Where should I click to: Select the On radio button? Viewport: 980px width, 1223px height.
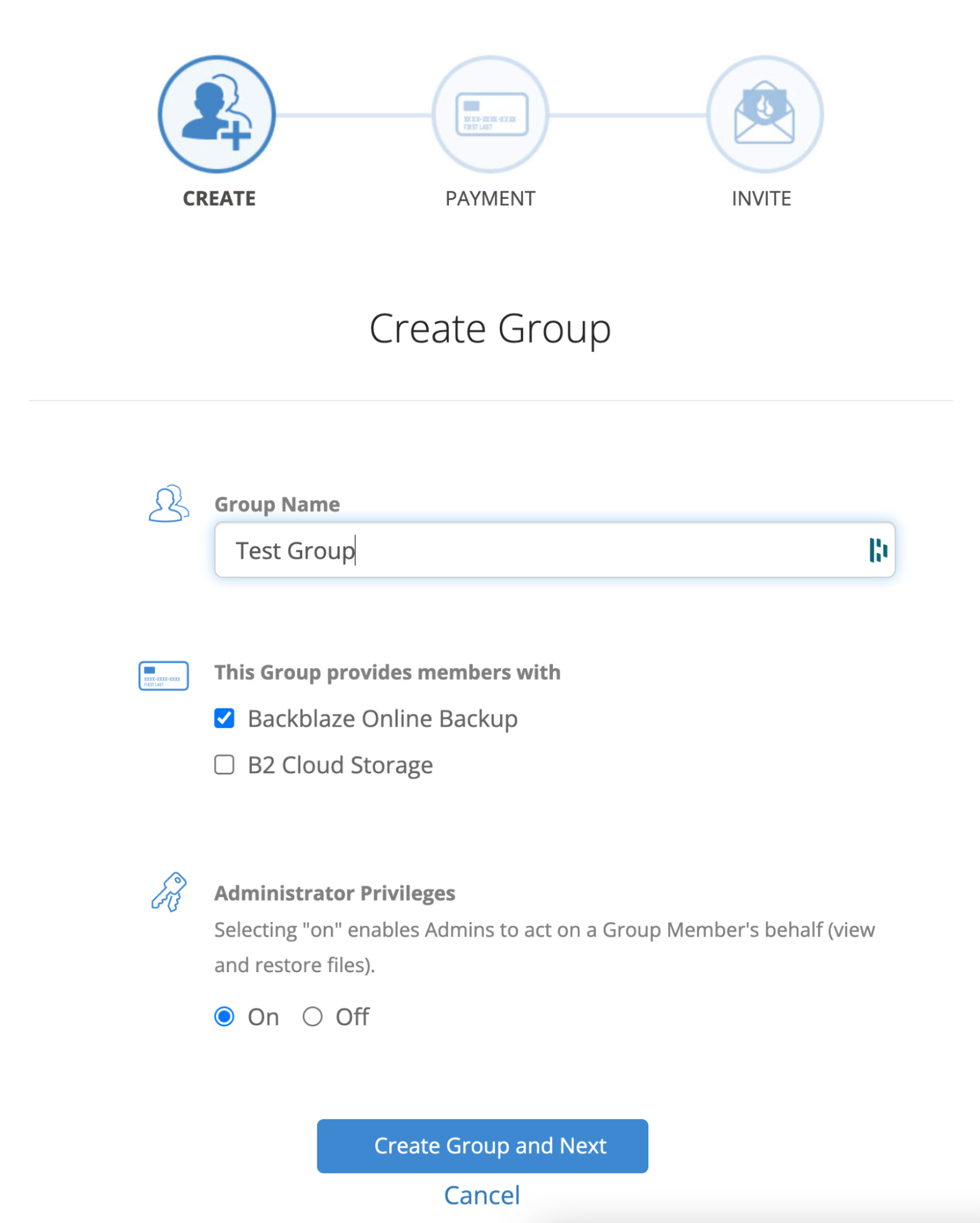coord(225,1017)
